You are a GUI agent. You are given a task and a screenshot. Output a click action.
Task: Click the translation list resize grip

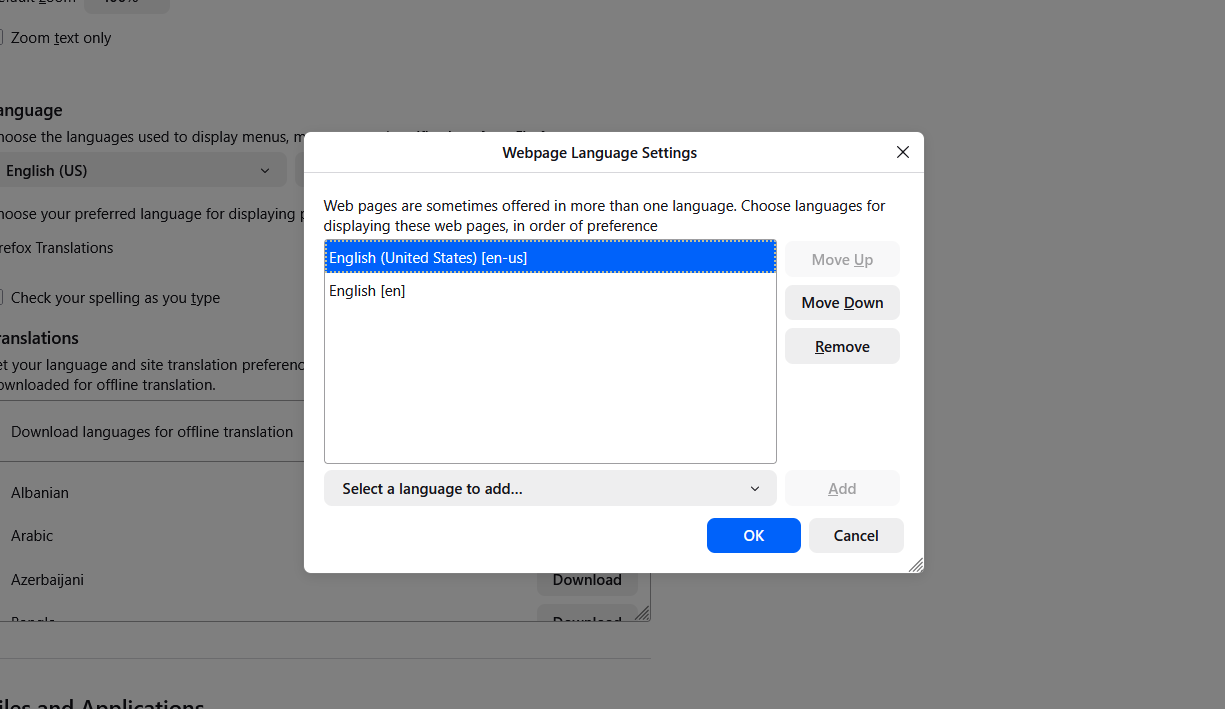point(642,613)
